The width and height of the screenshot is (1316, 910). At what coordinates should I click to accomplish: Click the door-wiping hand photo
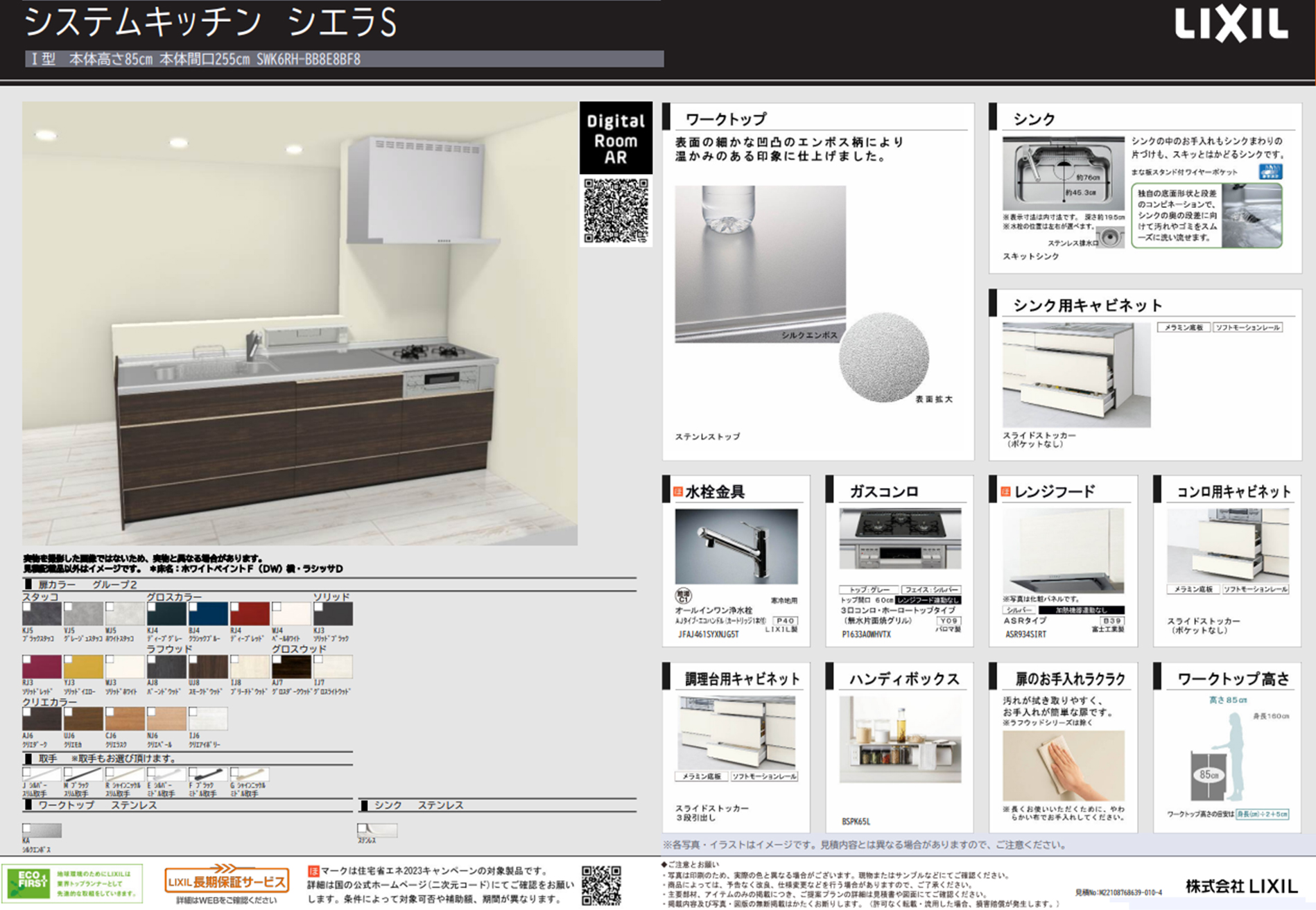click(1064, 765)
